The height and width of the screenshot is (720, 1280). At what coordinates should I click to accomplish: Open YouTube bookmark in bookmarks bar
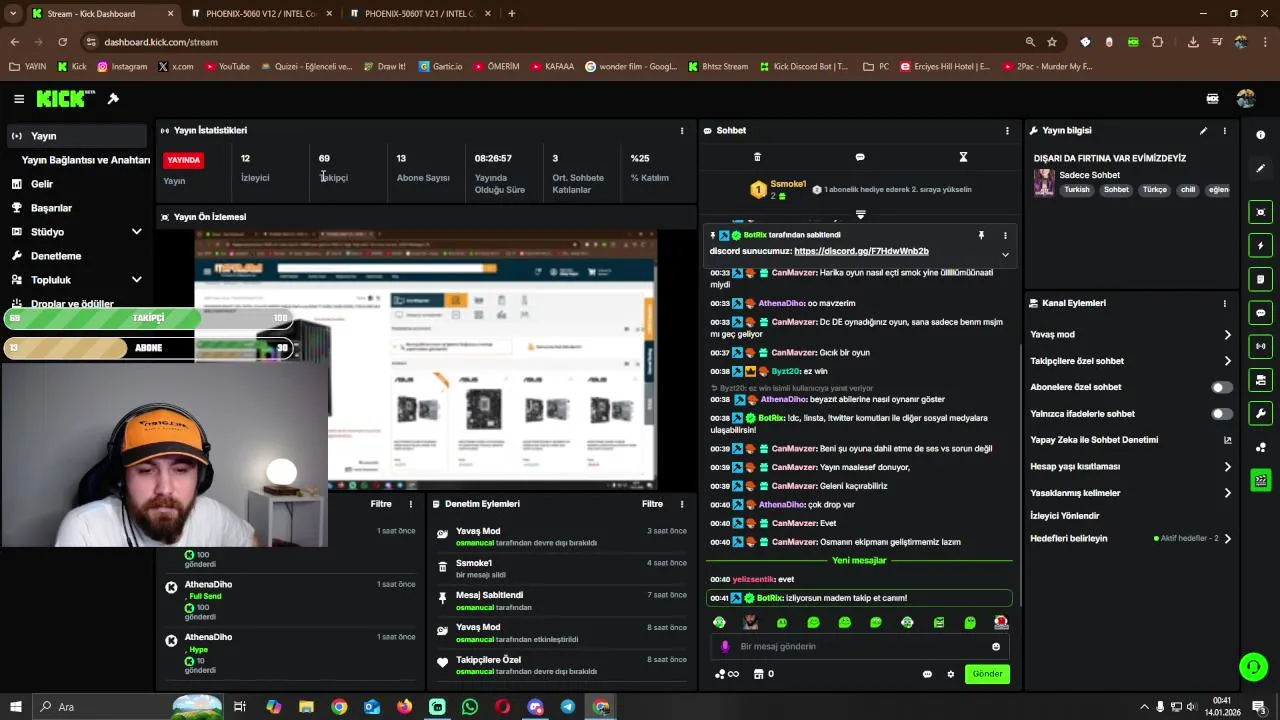click(227, 67)
